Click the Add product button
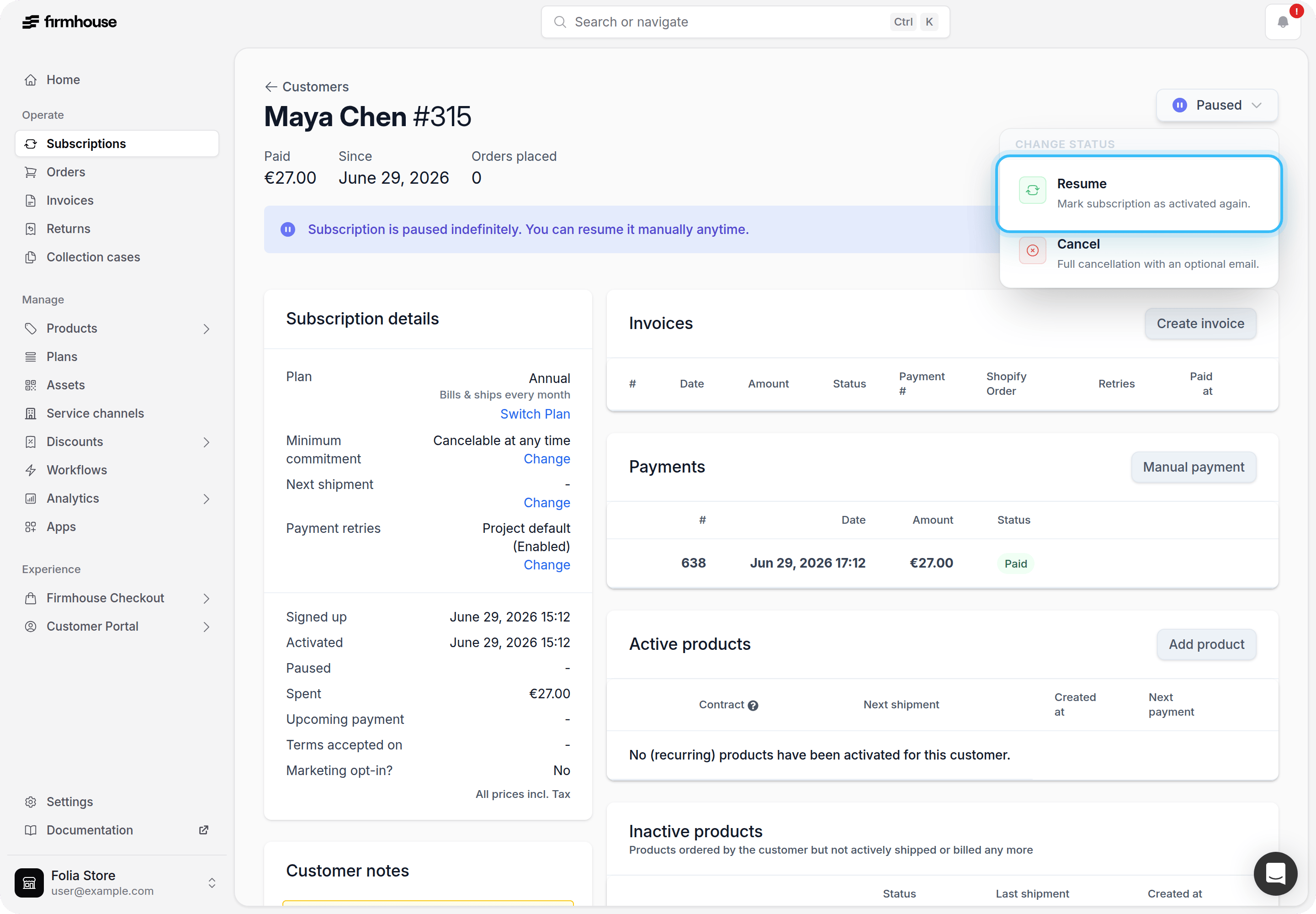Viewport: 1316px width, 914px height. tap(1207, 644)
